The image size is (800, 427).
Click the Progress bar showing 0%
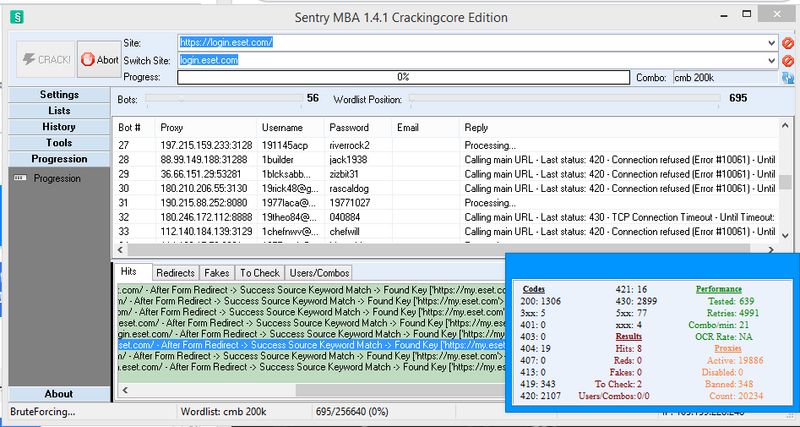pos(403,78)
